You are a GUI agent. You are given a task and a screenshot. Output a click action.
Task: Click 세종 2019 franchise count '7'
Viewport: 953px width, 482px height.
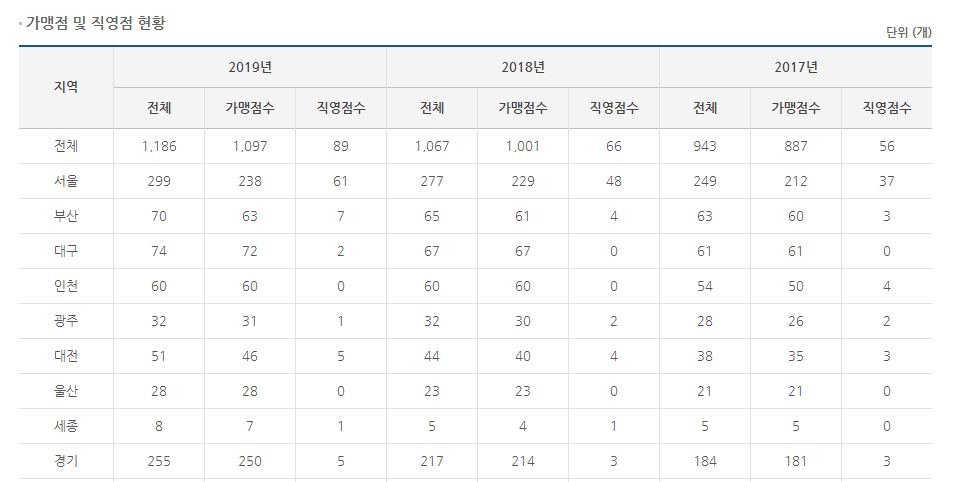coord(250,427)
